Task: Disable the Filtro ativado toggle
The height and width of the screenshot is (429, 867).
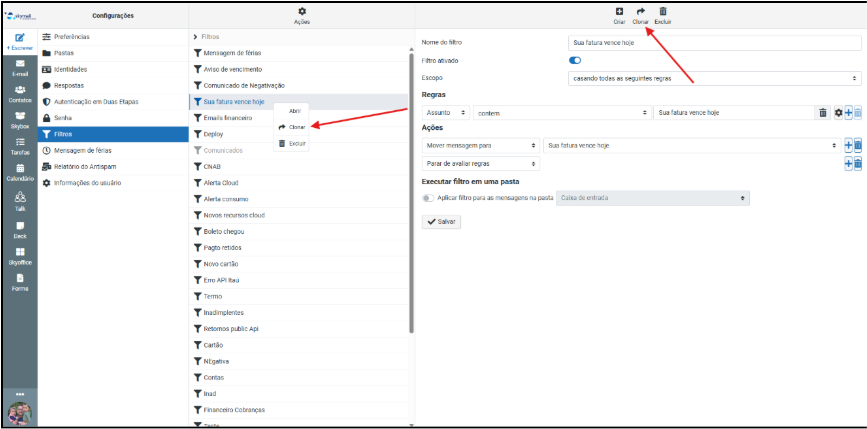Action: (x=575, y=60)
